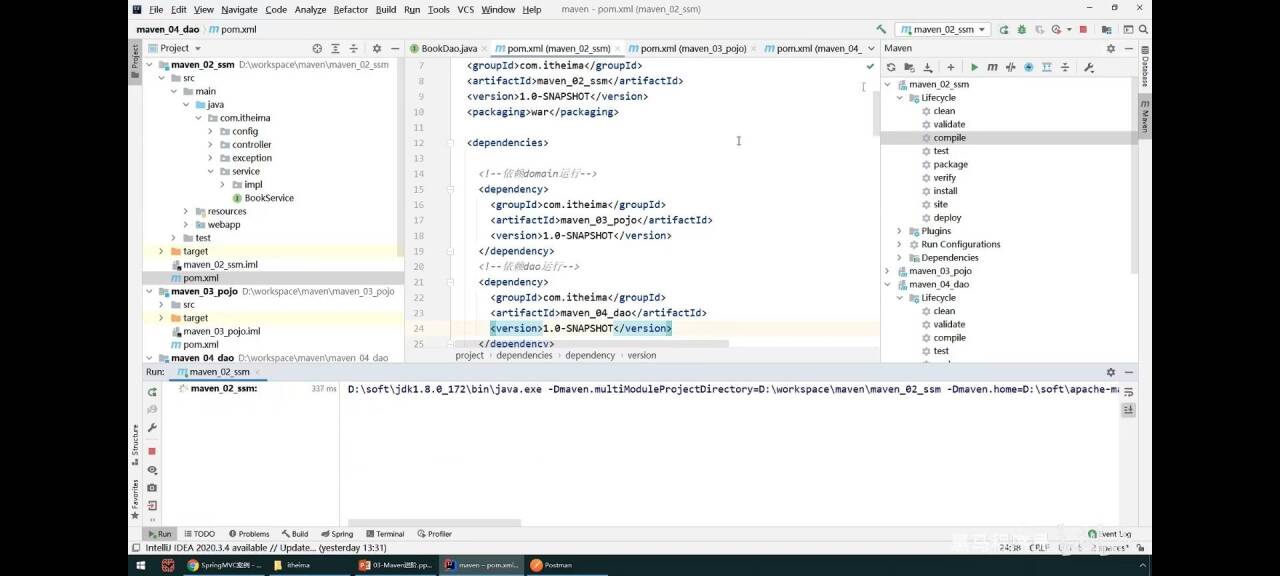Screen dimensions: 1280x576
Task: Expand all in Project panel
Action: [336, 48]
